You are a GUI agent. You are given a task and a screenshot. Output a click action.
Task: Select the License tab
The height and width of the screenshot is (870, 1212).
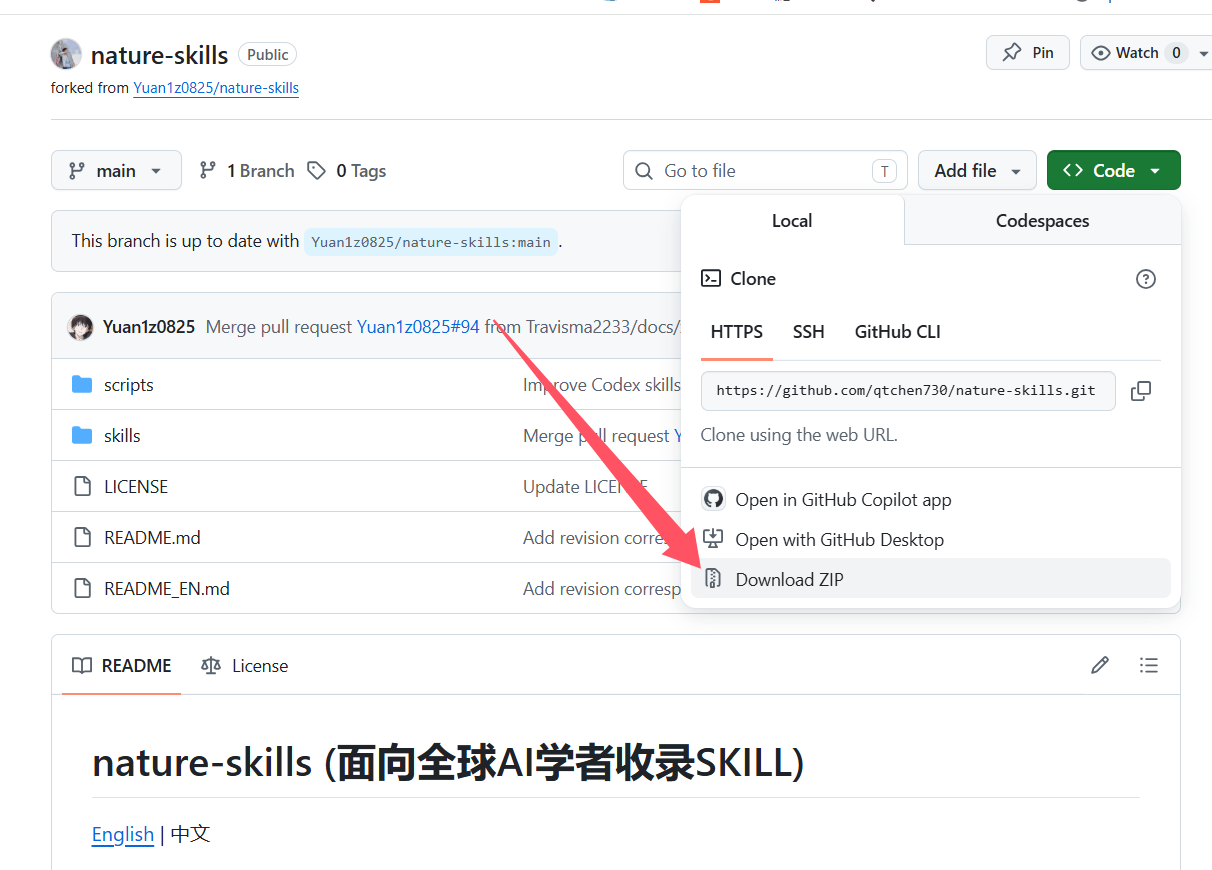point(244,666)
